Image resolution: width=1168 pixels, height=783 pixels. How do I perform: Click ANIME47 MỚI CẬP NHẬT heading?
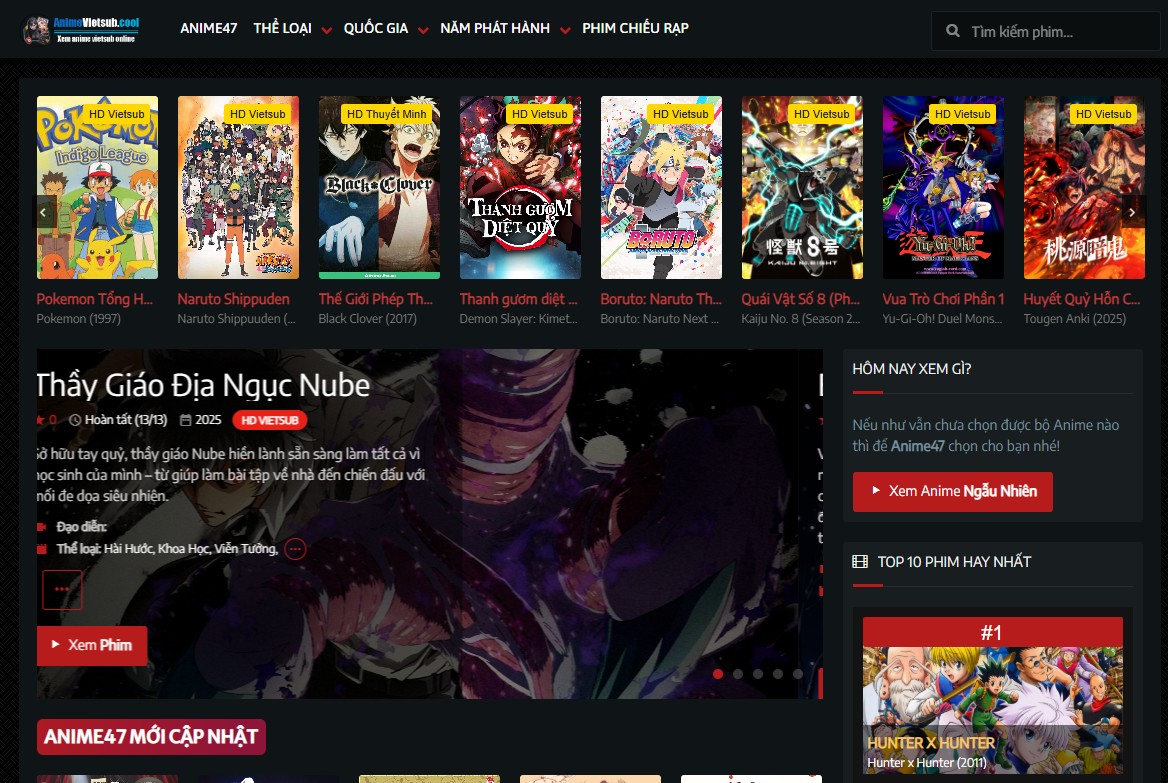(x=151, y=737)
